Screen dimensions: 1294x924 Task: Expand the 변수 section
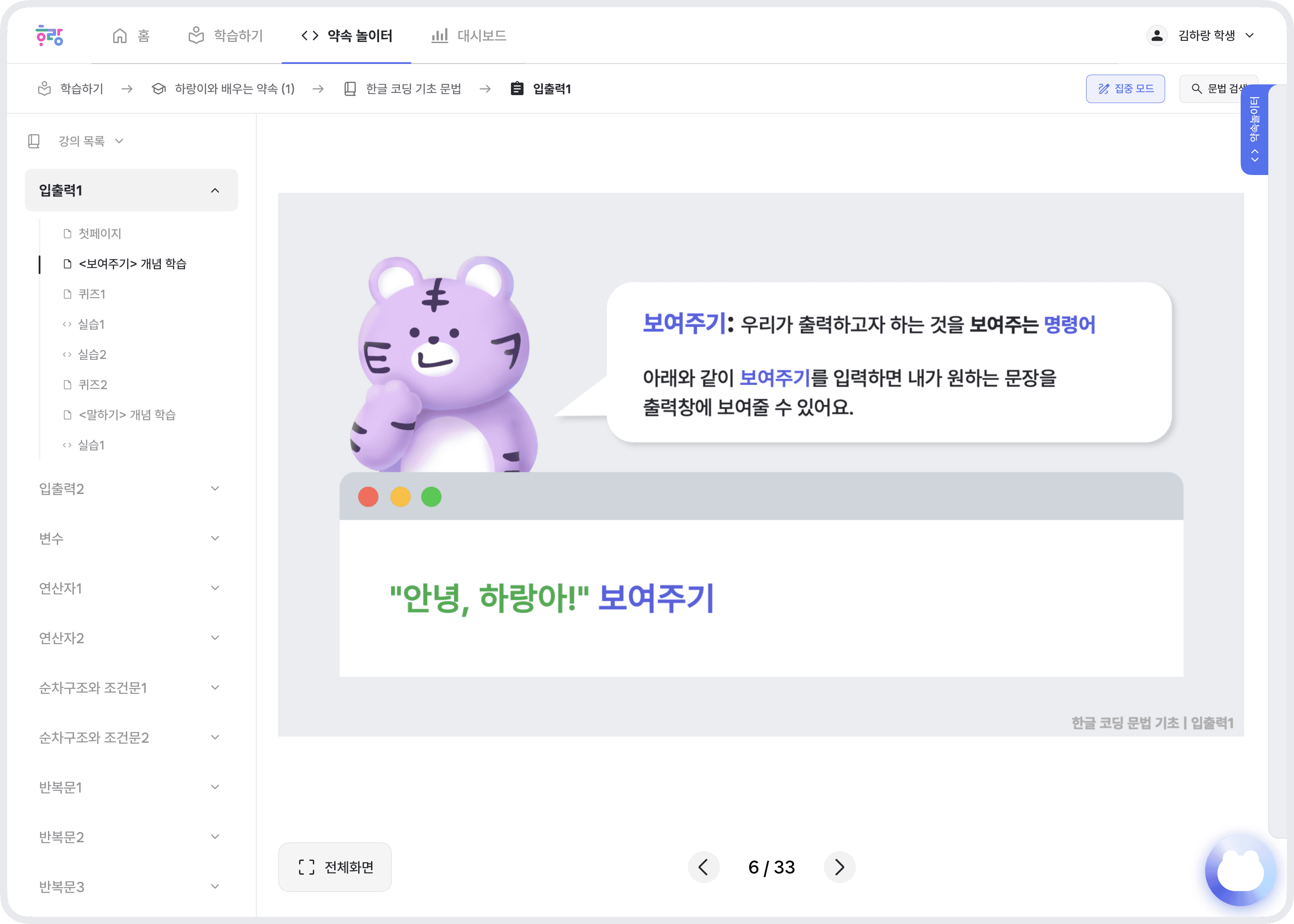[x=215, y=538]
